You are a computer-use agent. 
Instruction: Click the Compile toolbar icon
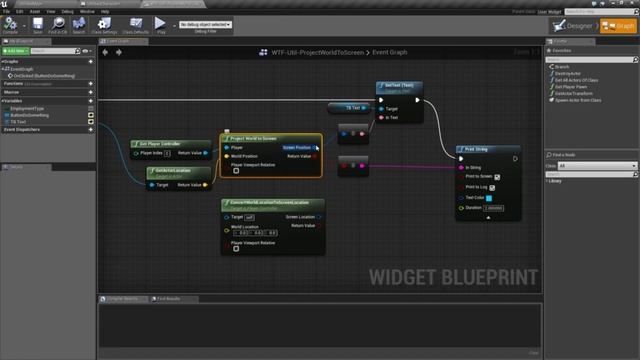10,24
